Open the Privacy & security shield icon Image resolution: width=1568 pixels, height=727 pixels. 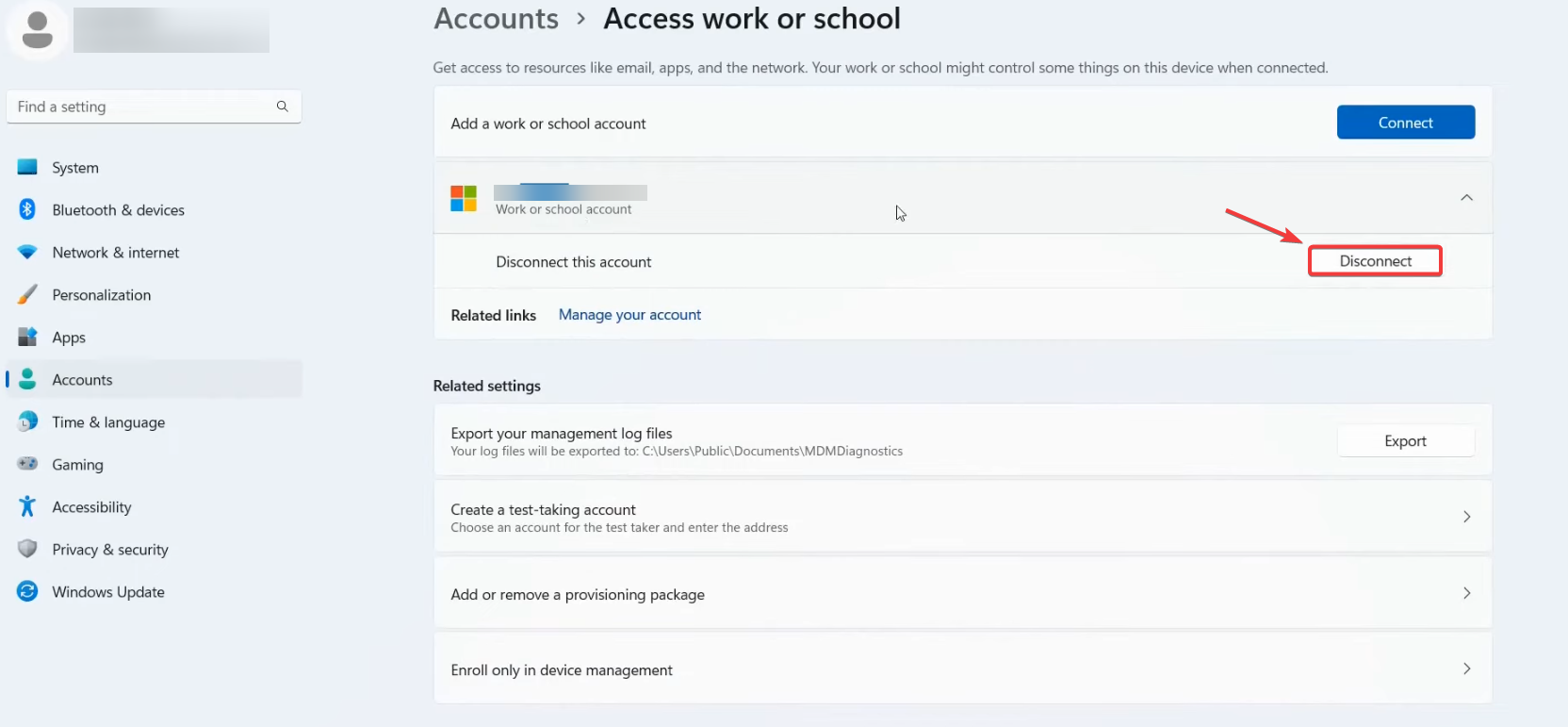coord(27,549)
